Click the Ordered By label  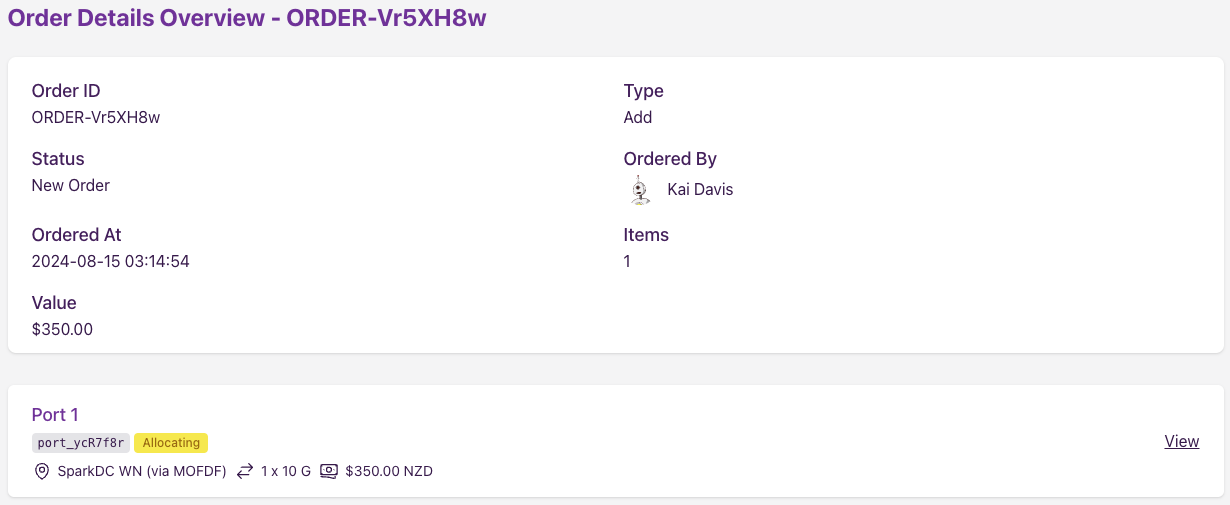point(670,159)
